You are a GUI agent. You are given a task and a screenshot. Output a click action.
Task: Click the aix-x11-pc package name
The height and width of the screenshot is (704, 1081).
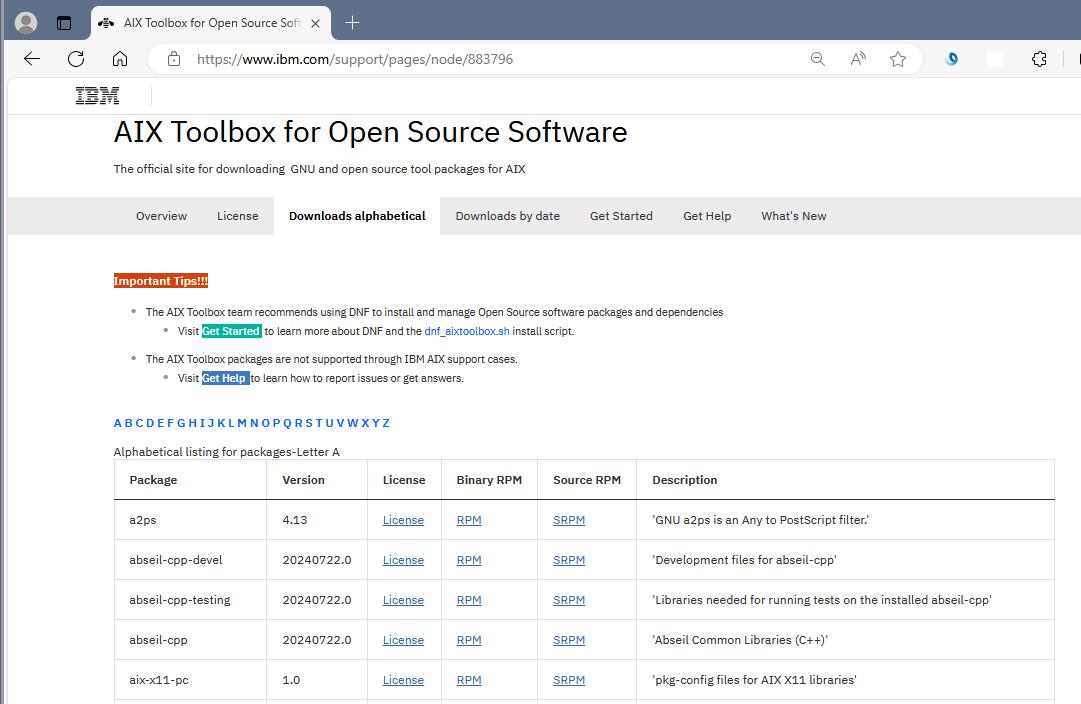[159, 680]
